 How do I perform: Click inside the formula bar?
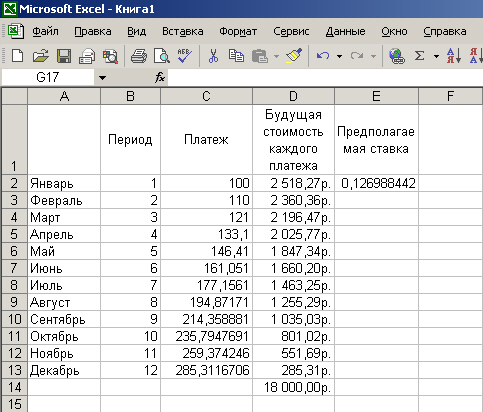click(325, 77)
